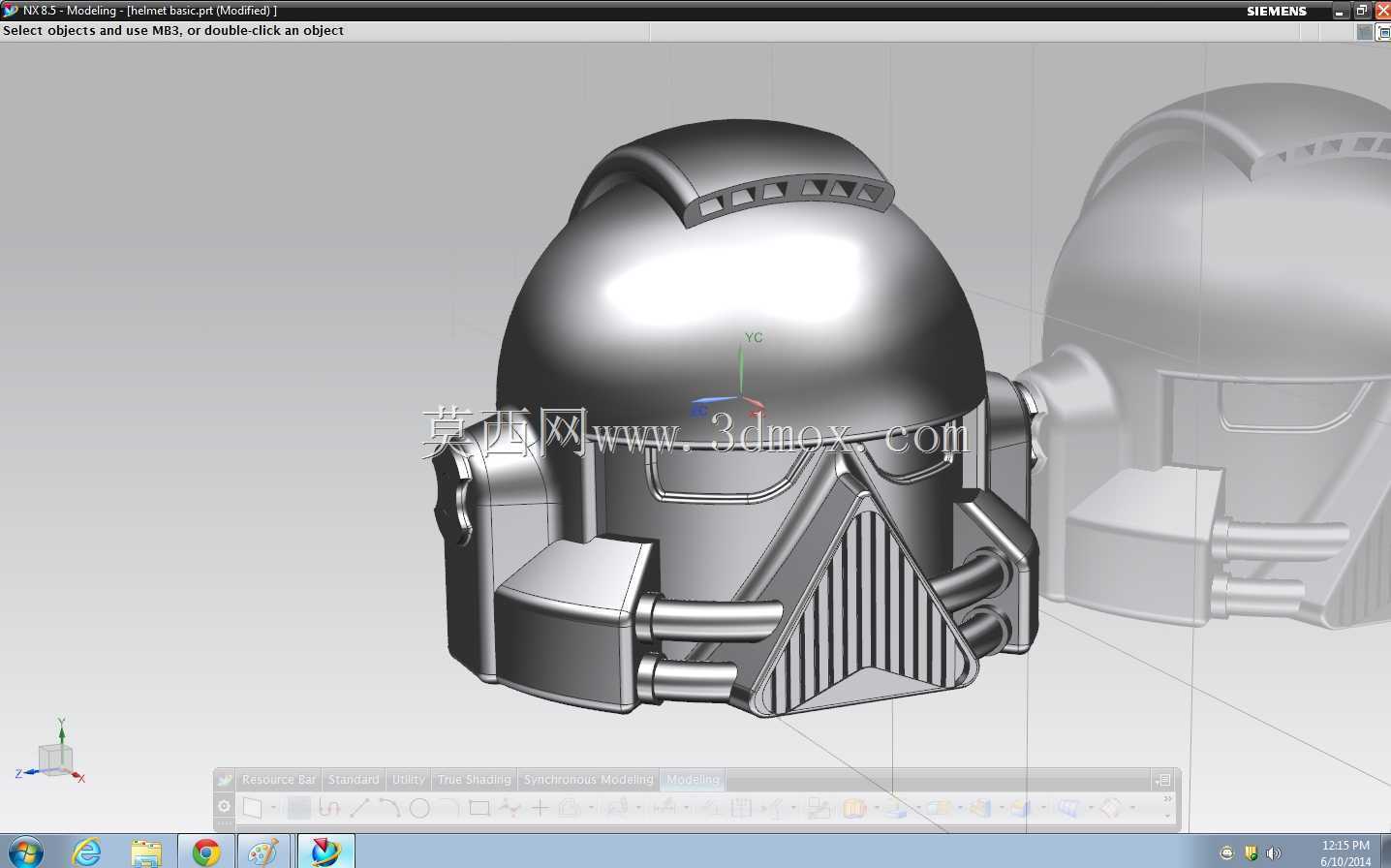Viewport: 1391px width, 868px height.
Task: Open dropdown arrow next to Offset Curve
Action: point(591,807)
